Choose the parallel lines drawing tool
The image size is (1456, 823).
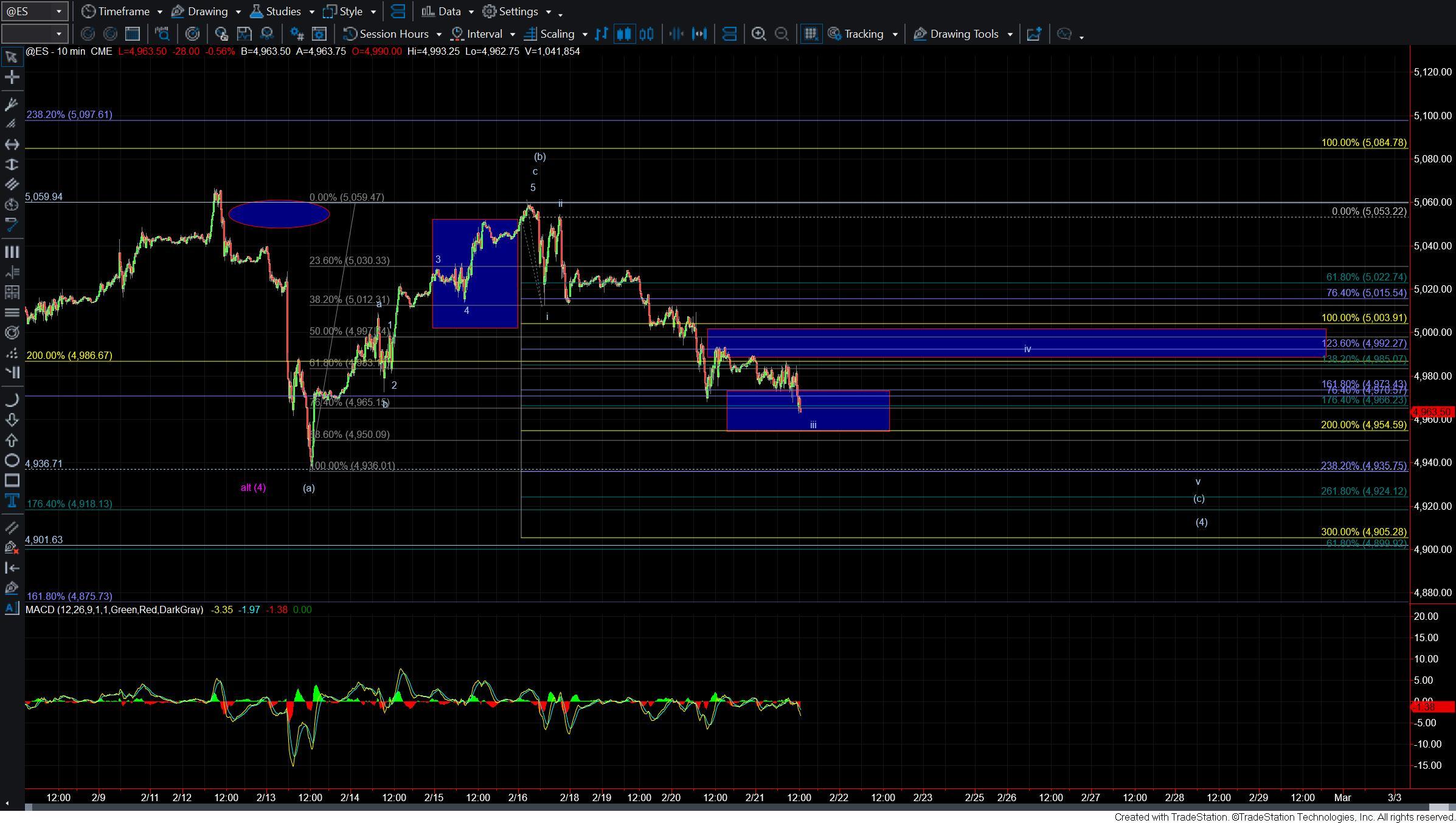tap(11, 184)
